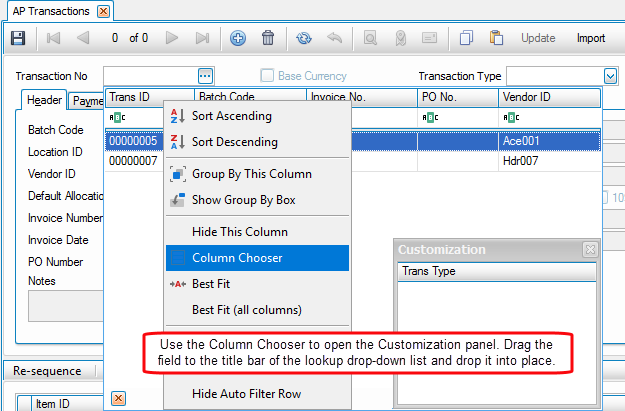Click the Update button
625x411 pixels.
(x=538, y=39)
